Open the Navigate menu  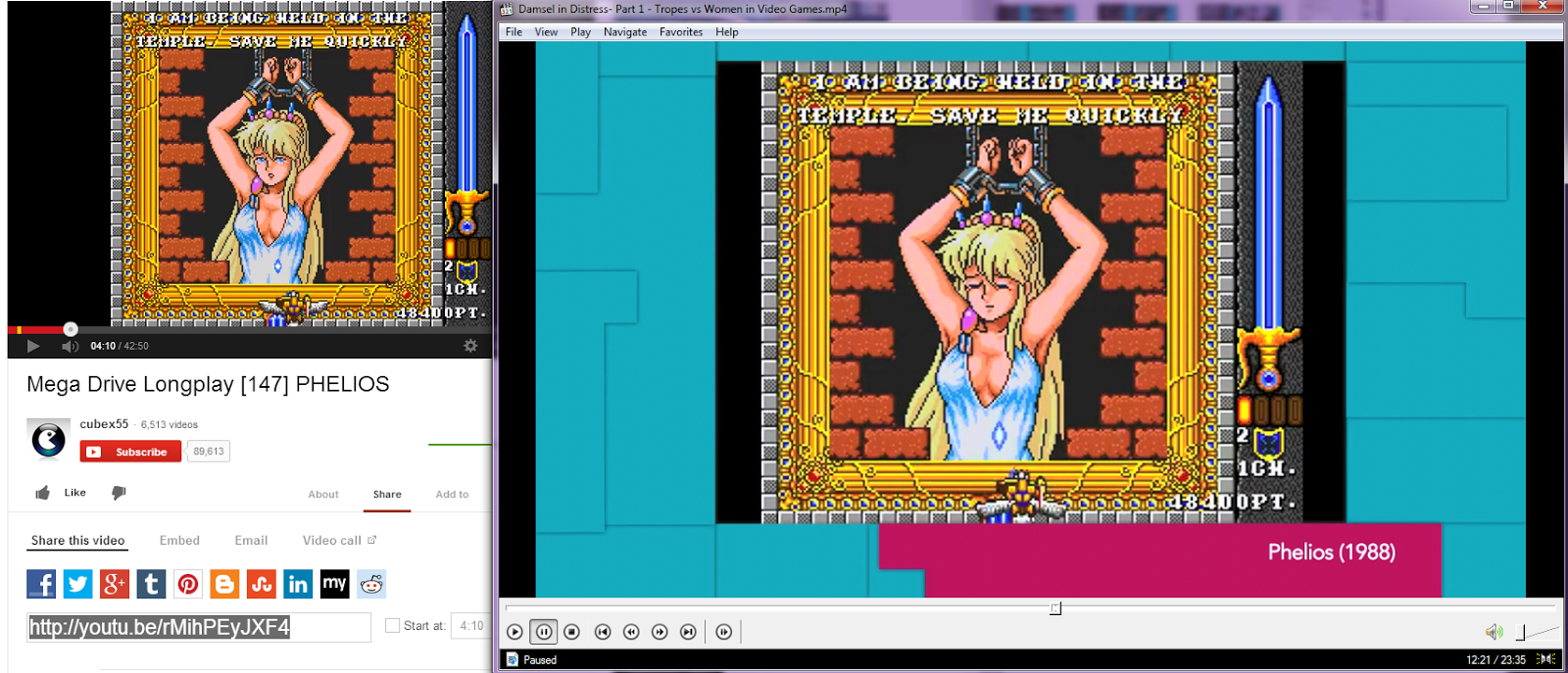(624, 32)
